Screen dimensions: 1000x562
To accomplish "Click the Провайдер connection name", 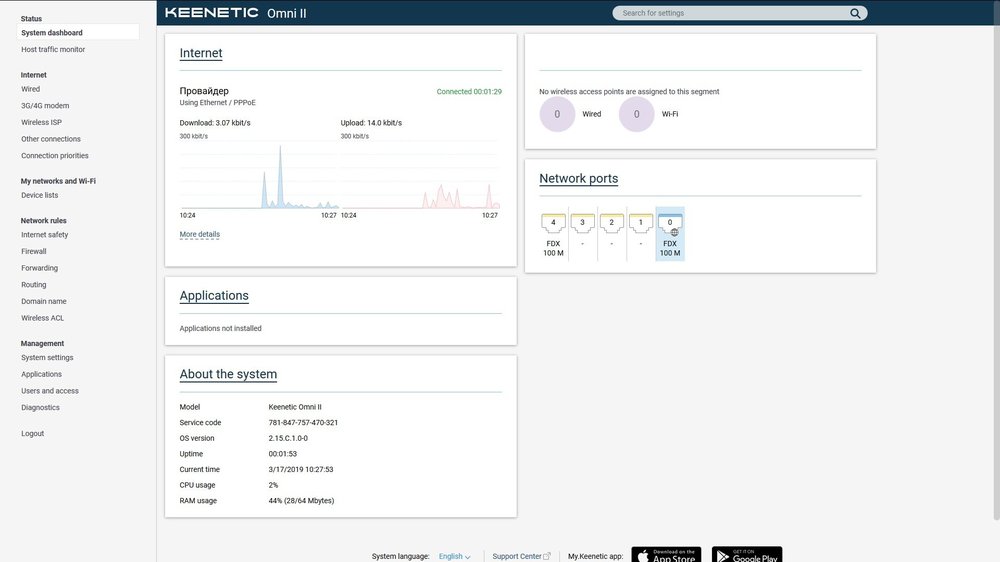I will coord(204,91).
